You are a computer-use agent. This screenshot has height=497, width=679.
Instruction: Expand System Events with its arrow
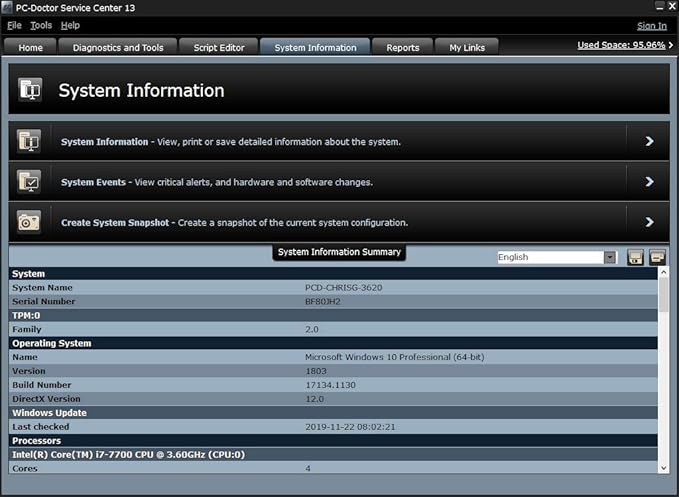pos(649,182)
